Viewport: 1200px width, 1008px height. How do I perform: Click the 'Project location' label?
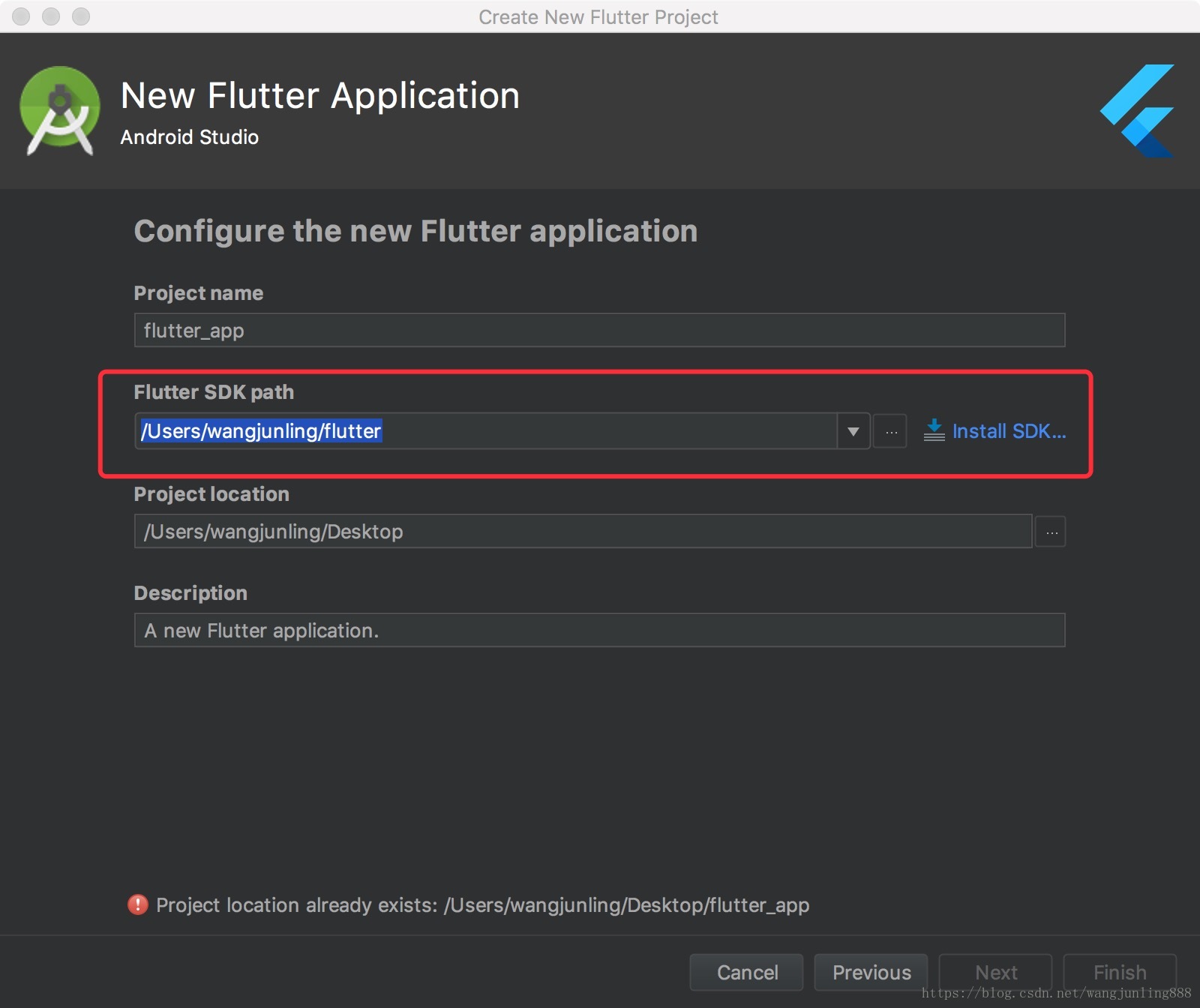point(211,494)
